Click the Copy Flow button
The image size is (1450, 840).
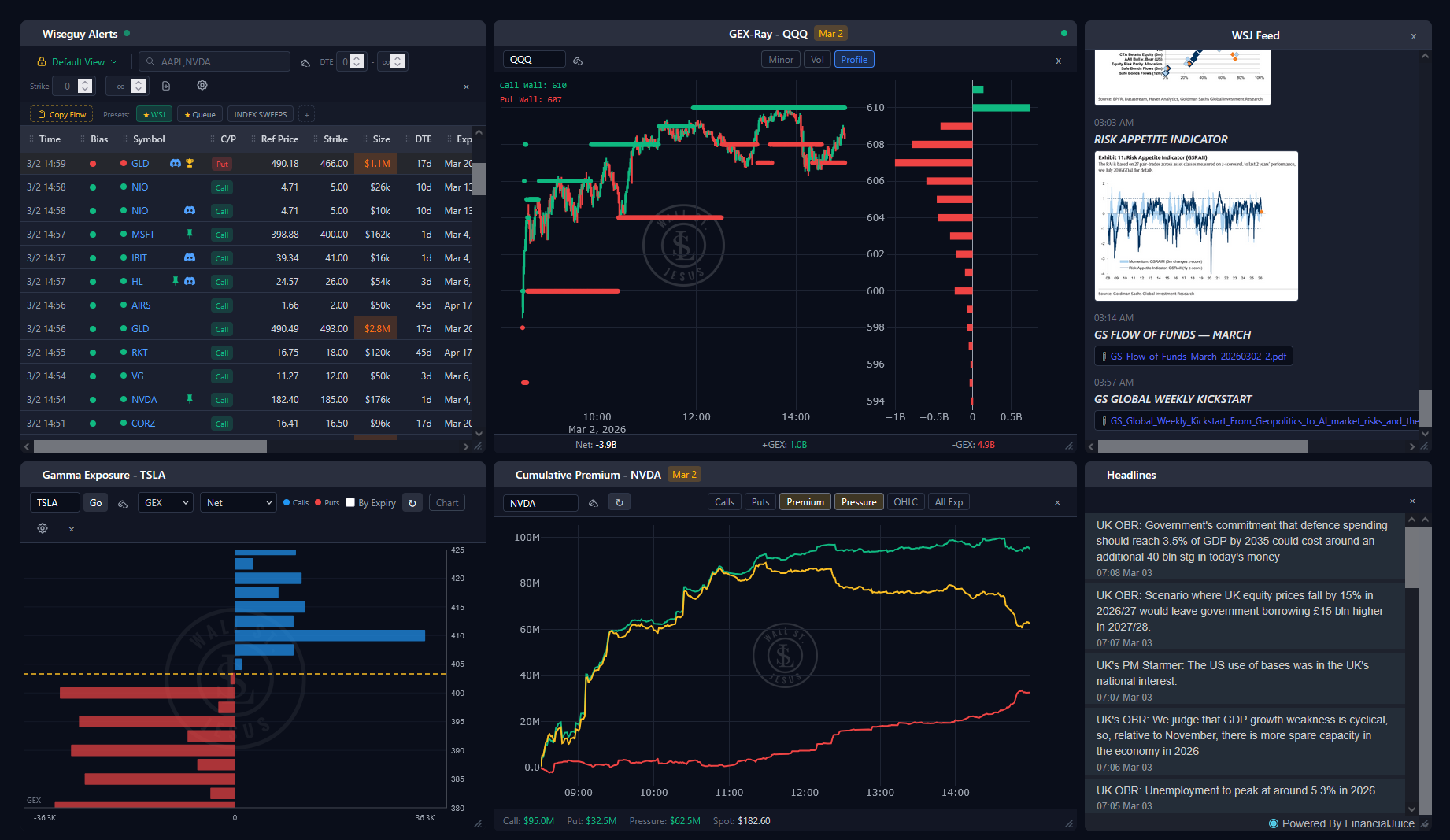pyautogui.click(x=61, y=115)
